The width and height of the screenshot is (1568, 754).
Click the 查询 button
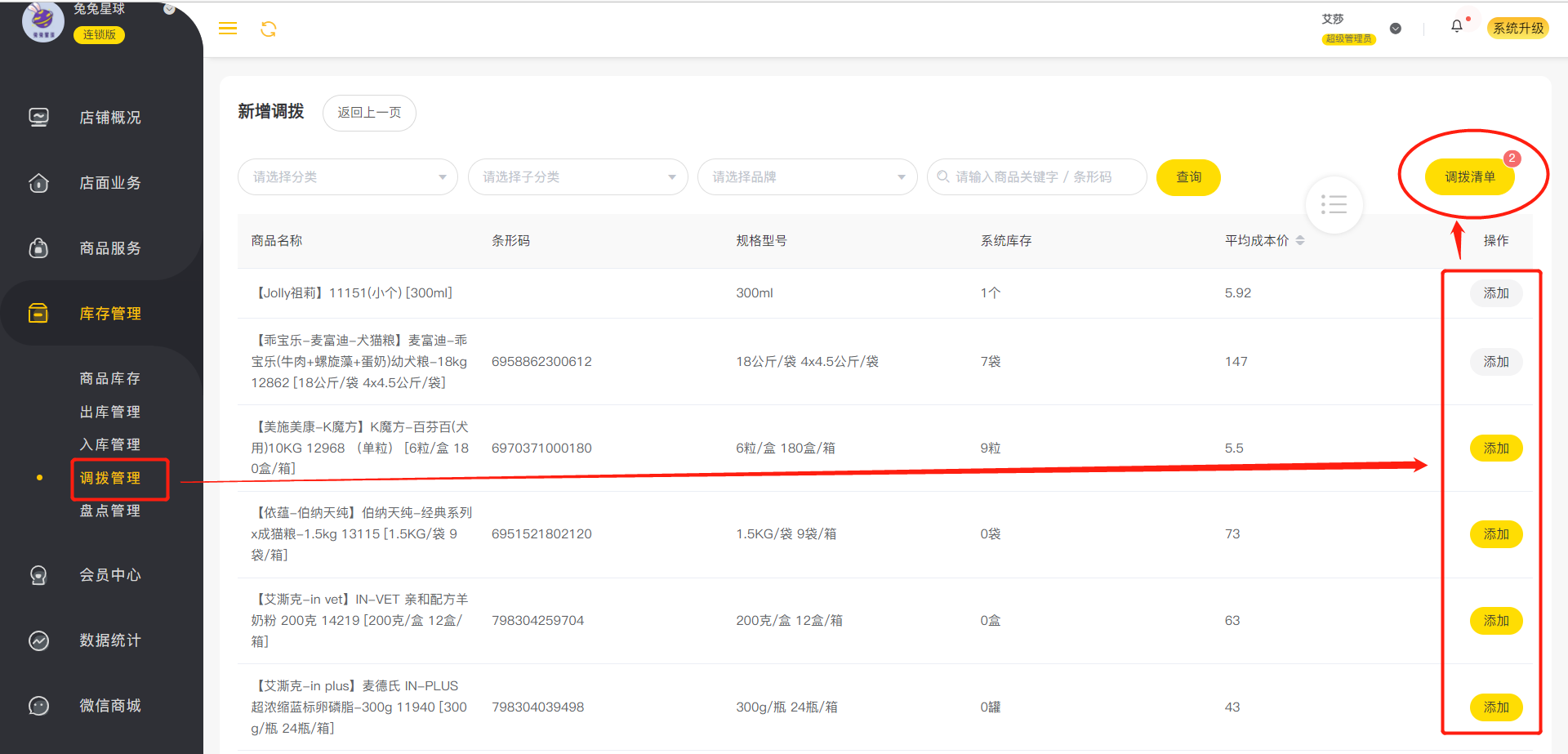1188,177
